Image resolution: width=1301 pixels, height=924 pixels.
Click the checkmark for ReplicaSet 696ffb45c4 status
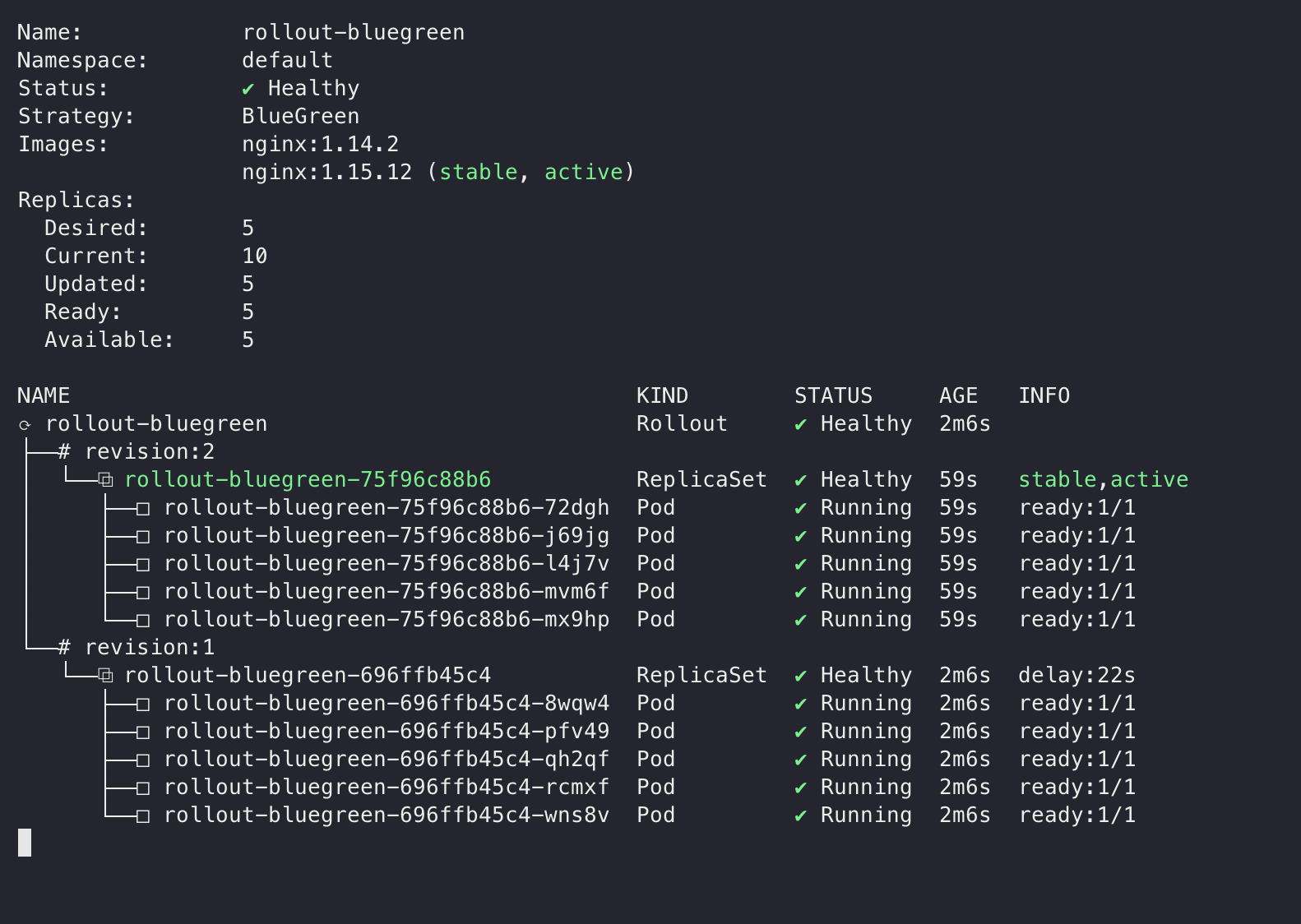(x=801, y=676)
